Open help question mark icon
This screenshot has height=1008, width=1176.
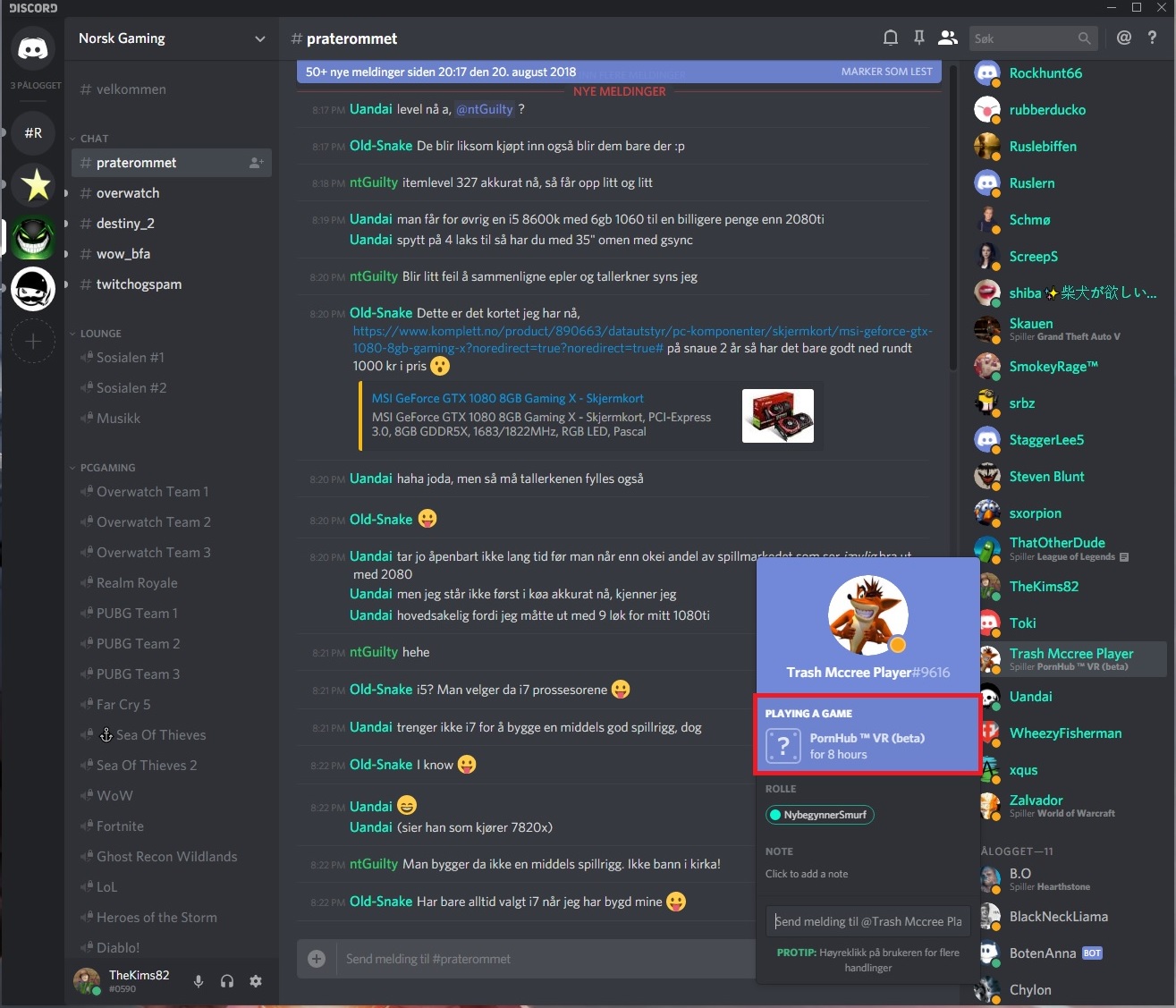point(1152,38)
